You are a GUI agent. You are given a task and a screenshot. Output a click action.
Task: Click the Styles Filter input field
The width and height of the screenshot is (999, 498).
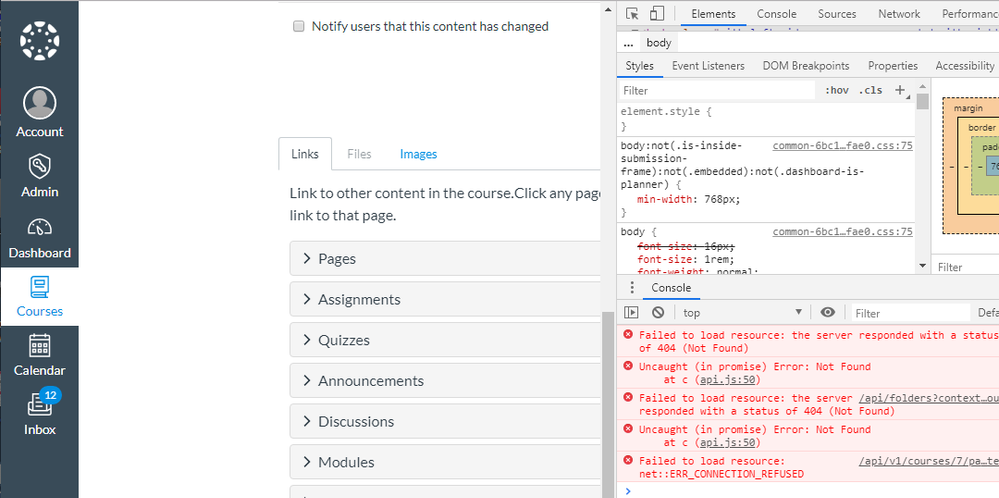(x=718, y=91)
